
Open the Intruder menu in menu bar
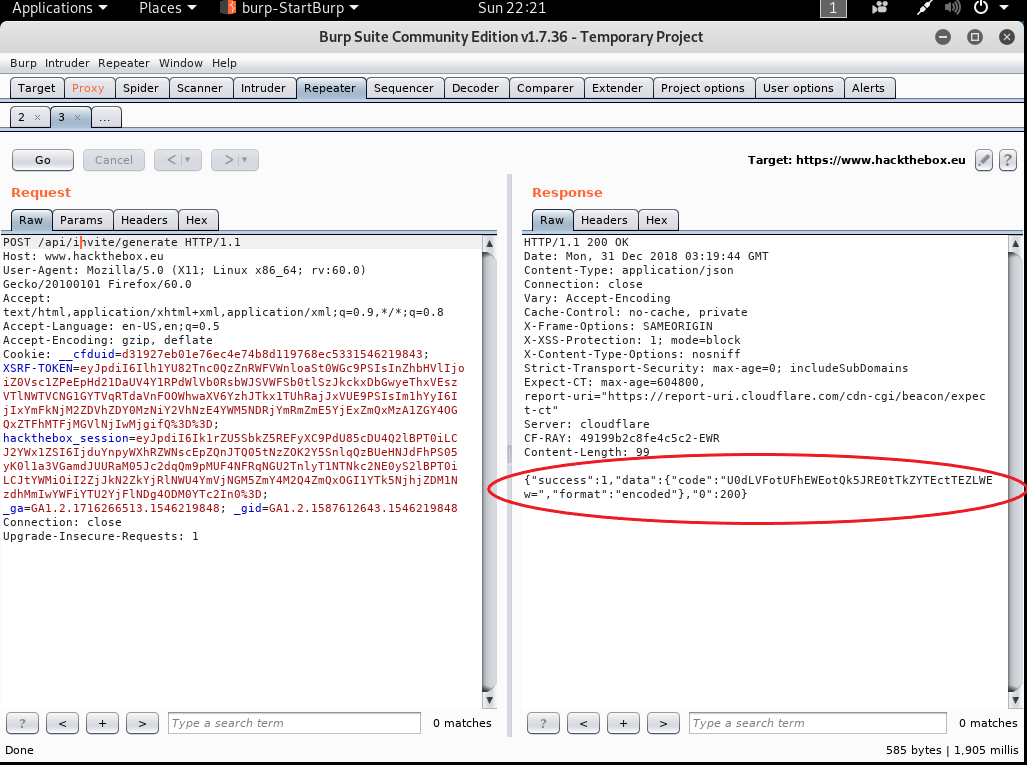click(68, 63)
